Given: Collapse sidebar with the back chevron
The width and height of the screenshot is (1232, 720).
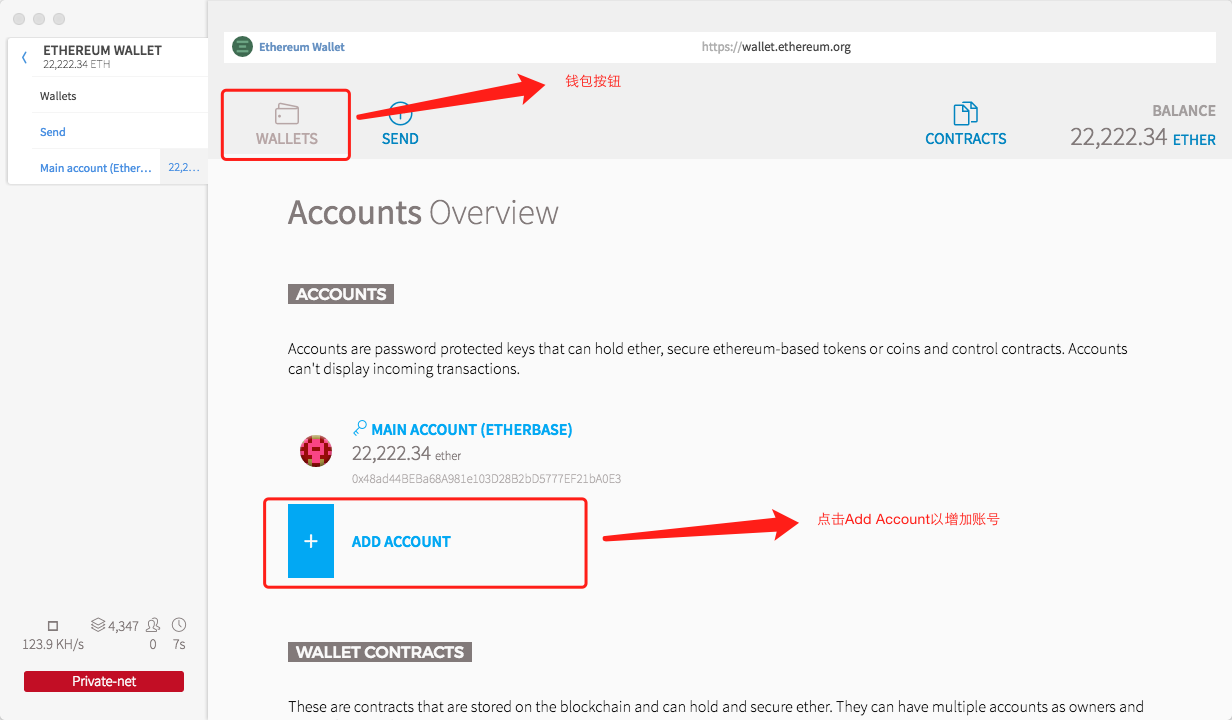Looking at the screenshot, I should pos(24,58).
